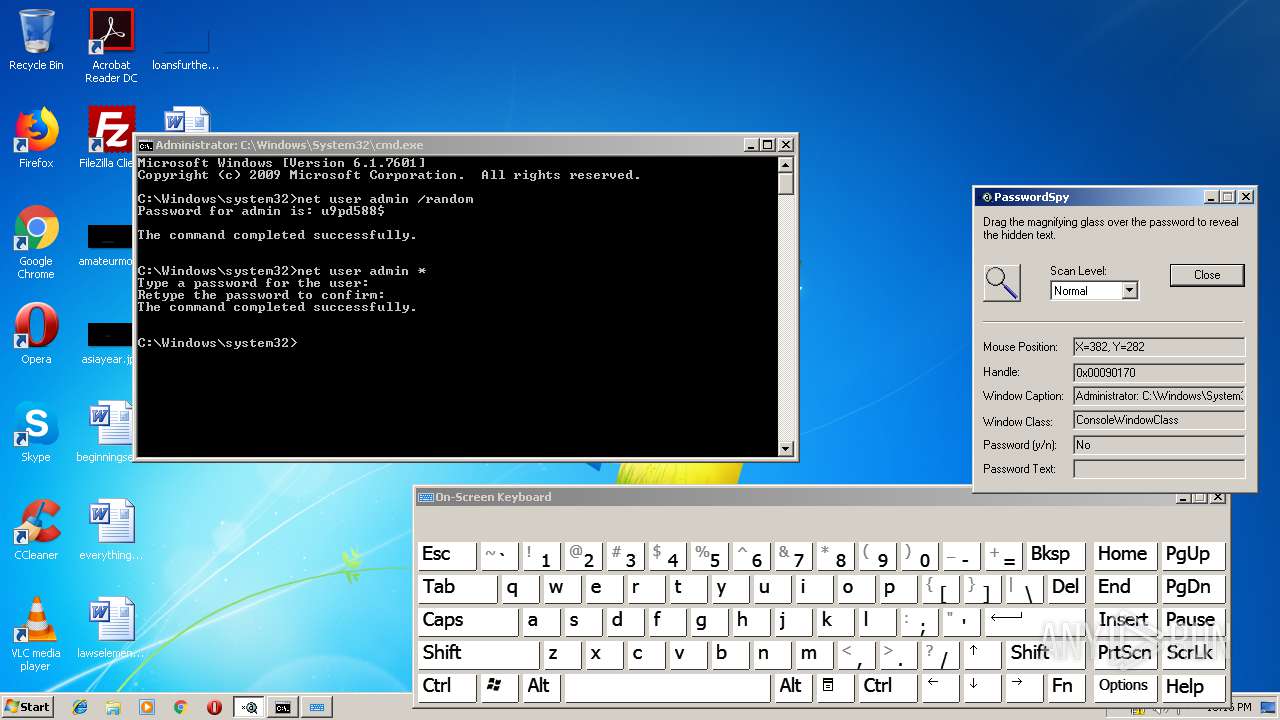Viewport: 1280px width, 720px height.
Task: Select the loansfurthe desktop file
Action: [x=185, y=46]
